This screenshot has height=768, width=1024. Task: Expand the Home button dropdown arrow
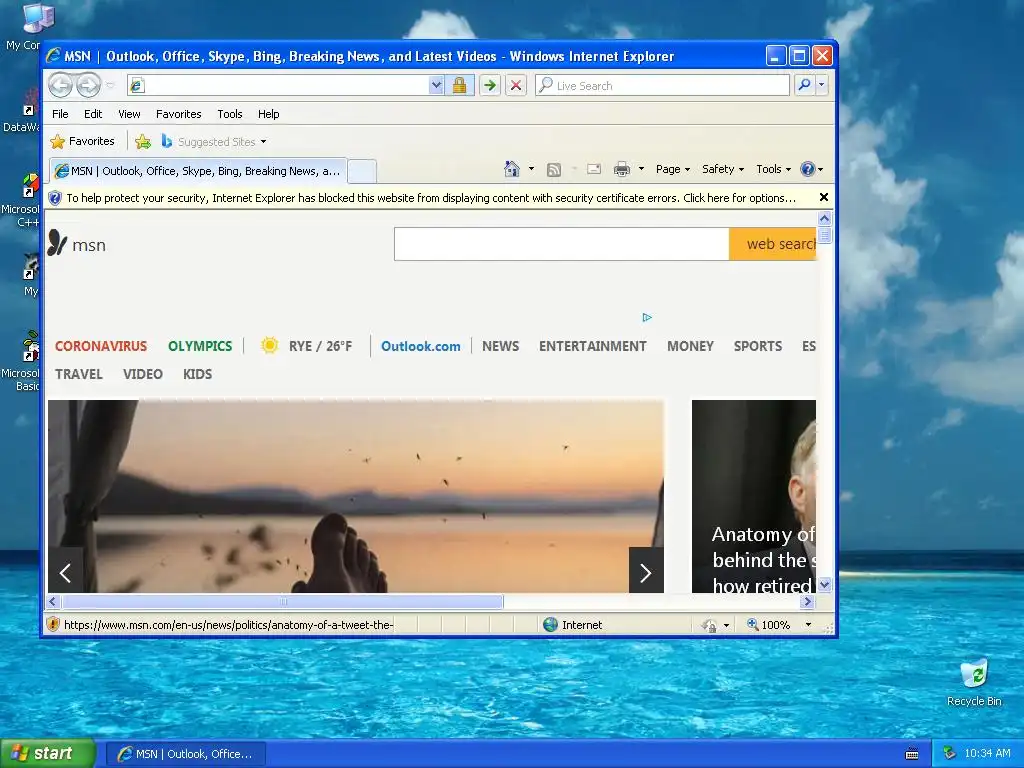pos(531,169)
